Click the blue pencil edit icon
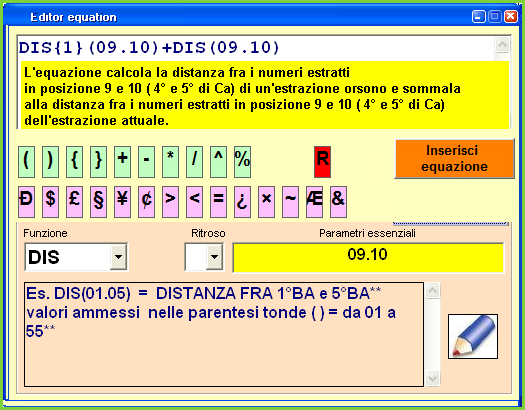 tap(473, 336)
